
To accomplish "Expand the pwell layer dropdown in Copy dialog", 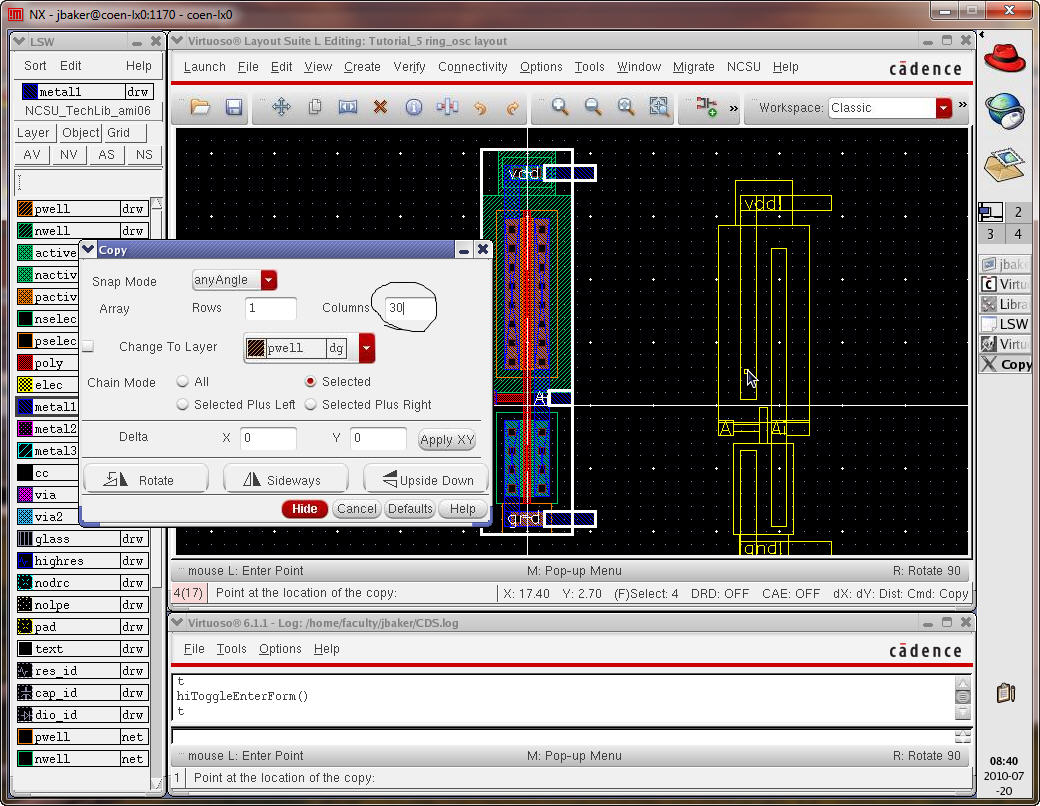I will (x=367, y=348).
